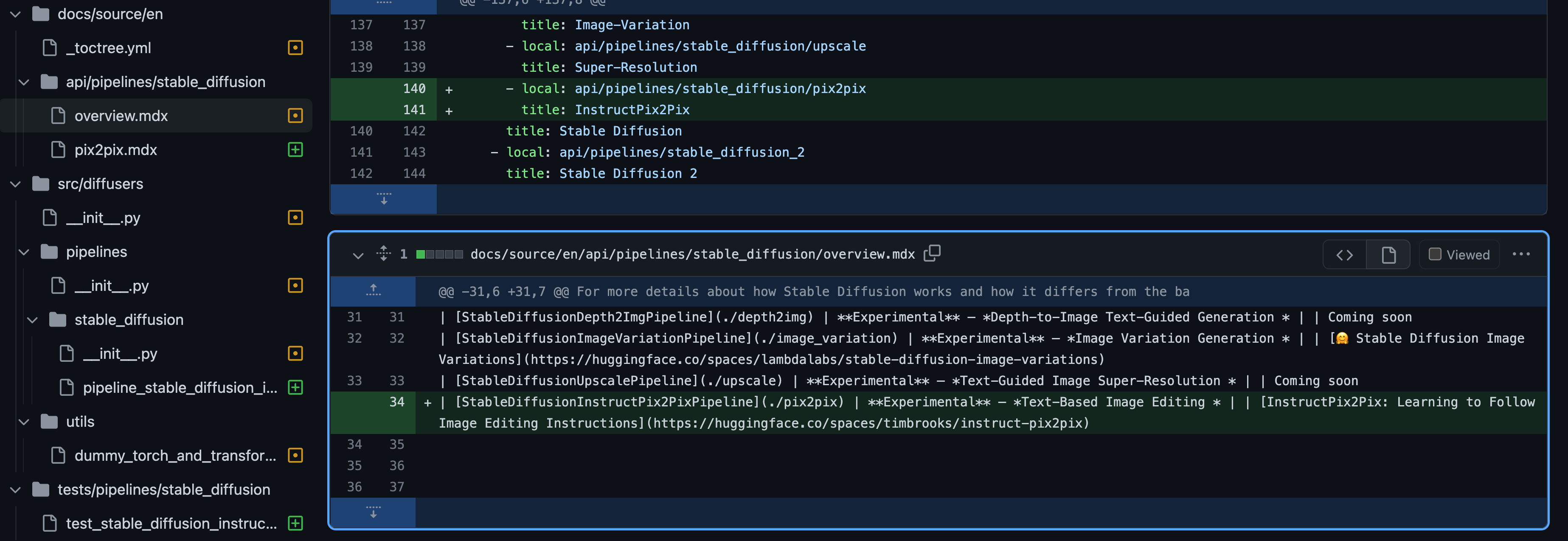
Task: Collapse docs/source/en folder
Action: click(16, 14)
